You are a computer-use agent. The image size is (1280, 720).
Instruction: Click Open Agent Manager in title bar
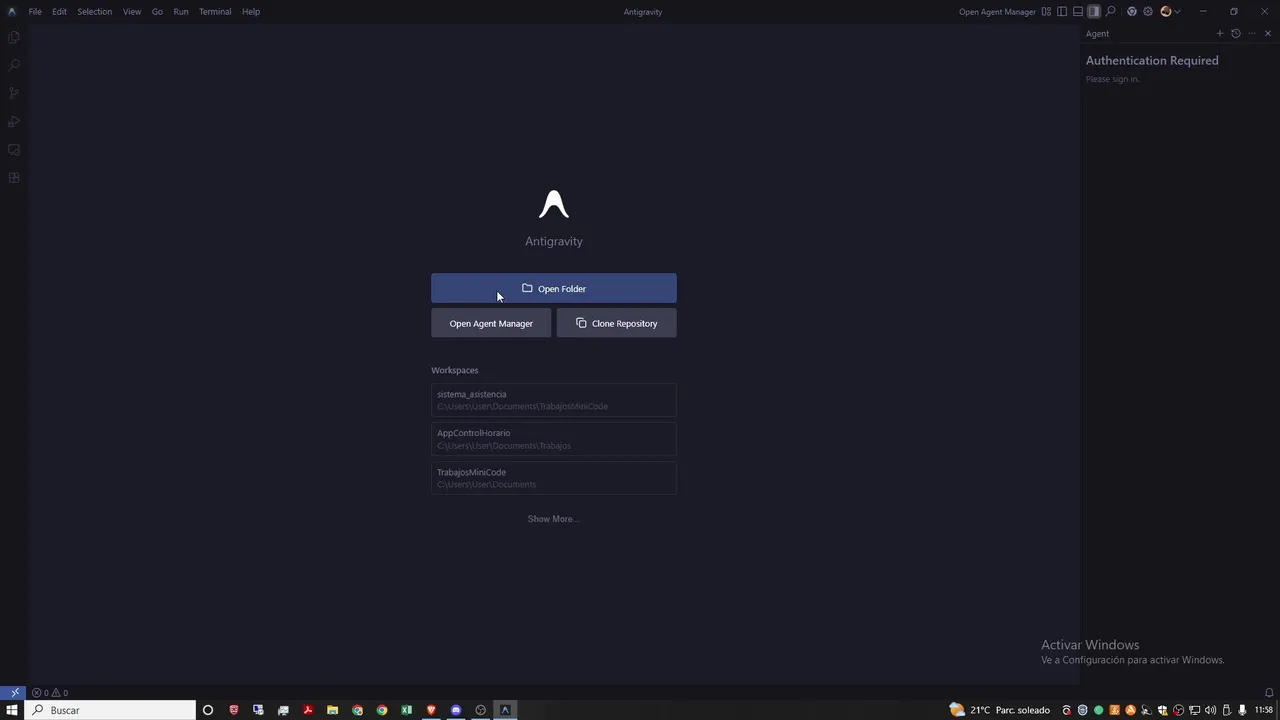pyautogui.click(x=997, y=11)
